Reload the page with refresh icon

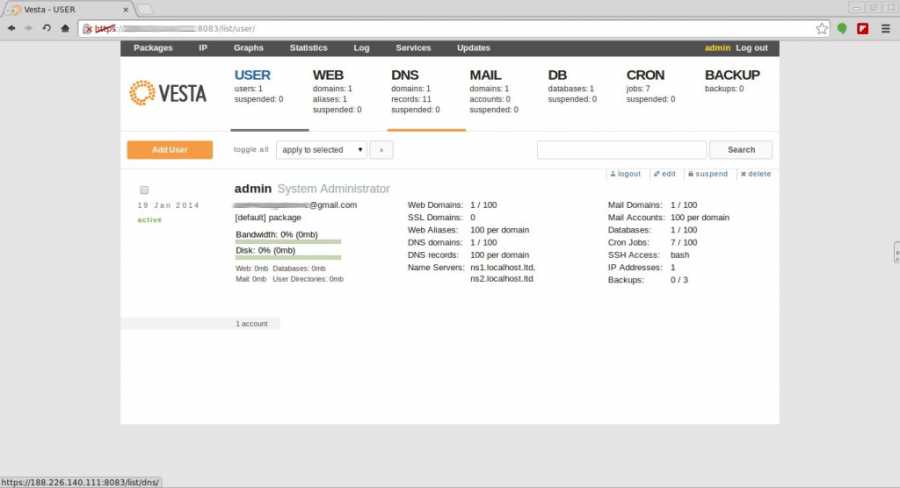tap(46, 28)
